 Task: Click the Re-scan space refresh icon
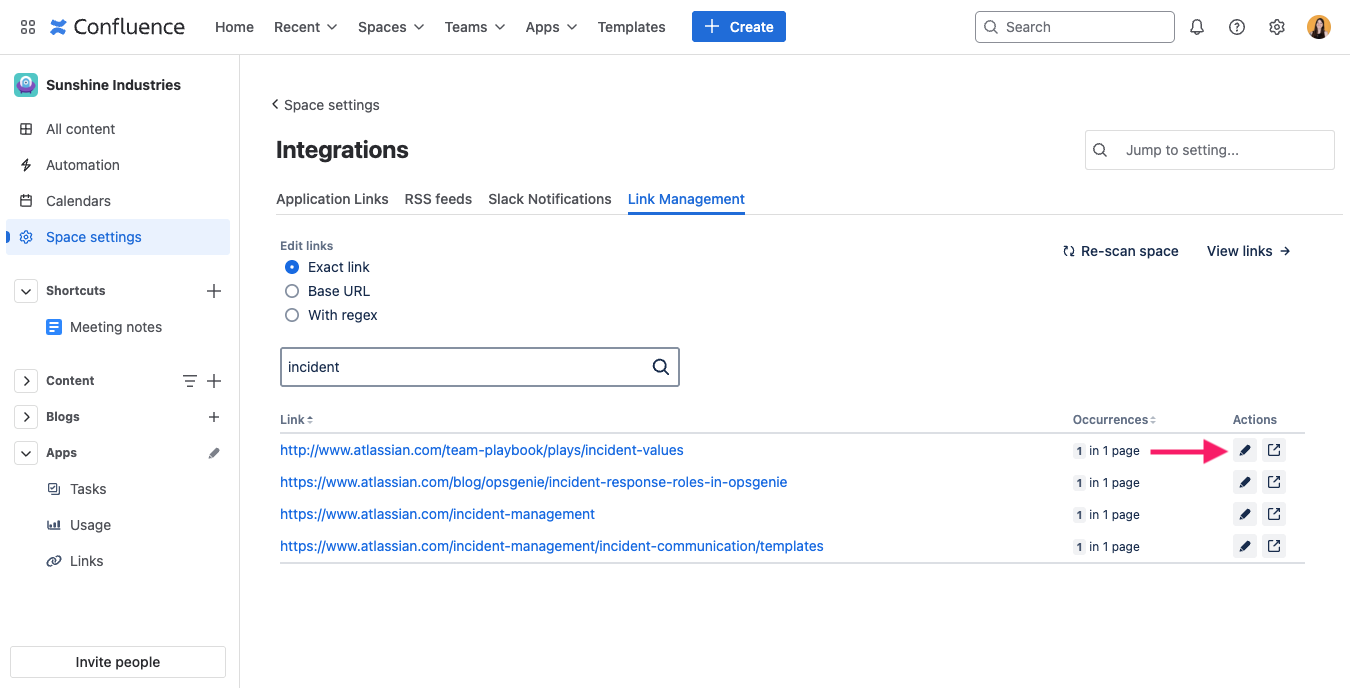click(x=1069, y=251)
